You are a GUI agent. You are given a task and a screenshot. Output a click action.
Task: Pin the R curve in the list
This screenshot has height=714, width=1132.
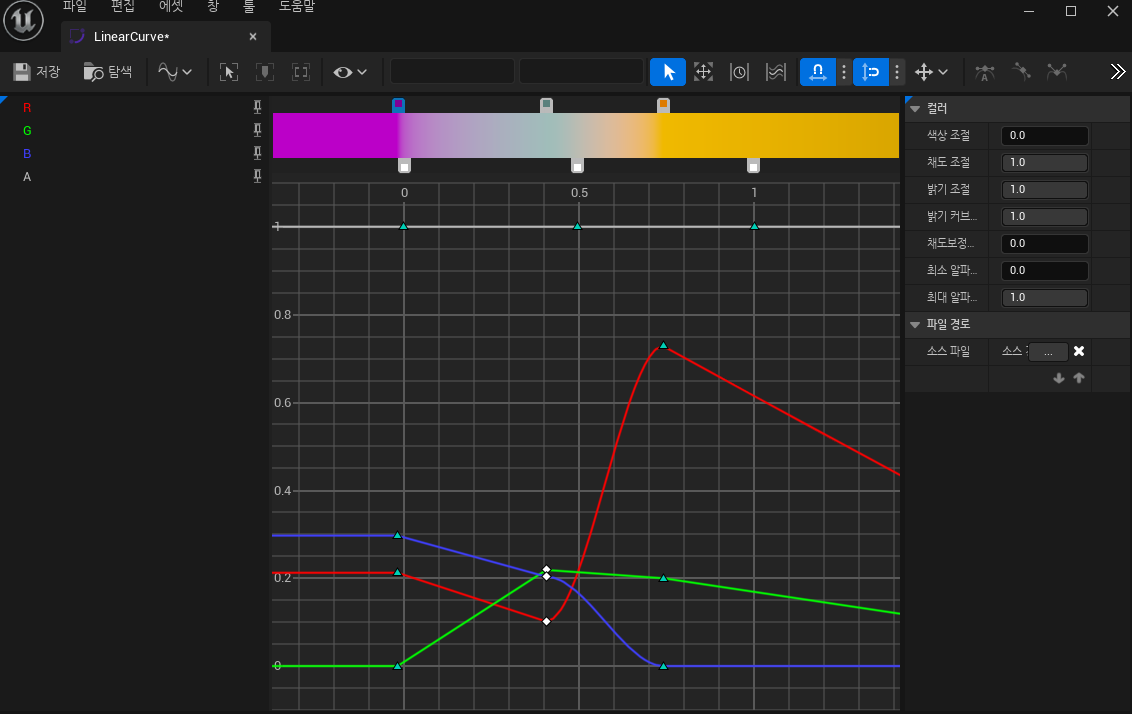tap(257, 107)
